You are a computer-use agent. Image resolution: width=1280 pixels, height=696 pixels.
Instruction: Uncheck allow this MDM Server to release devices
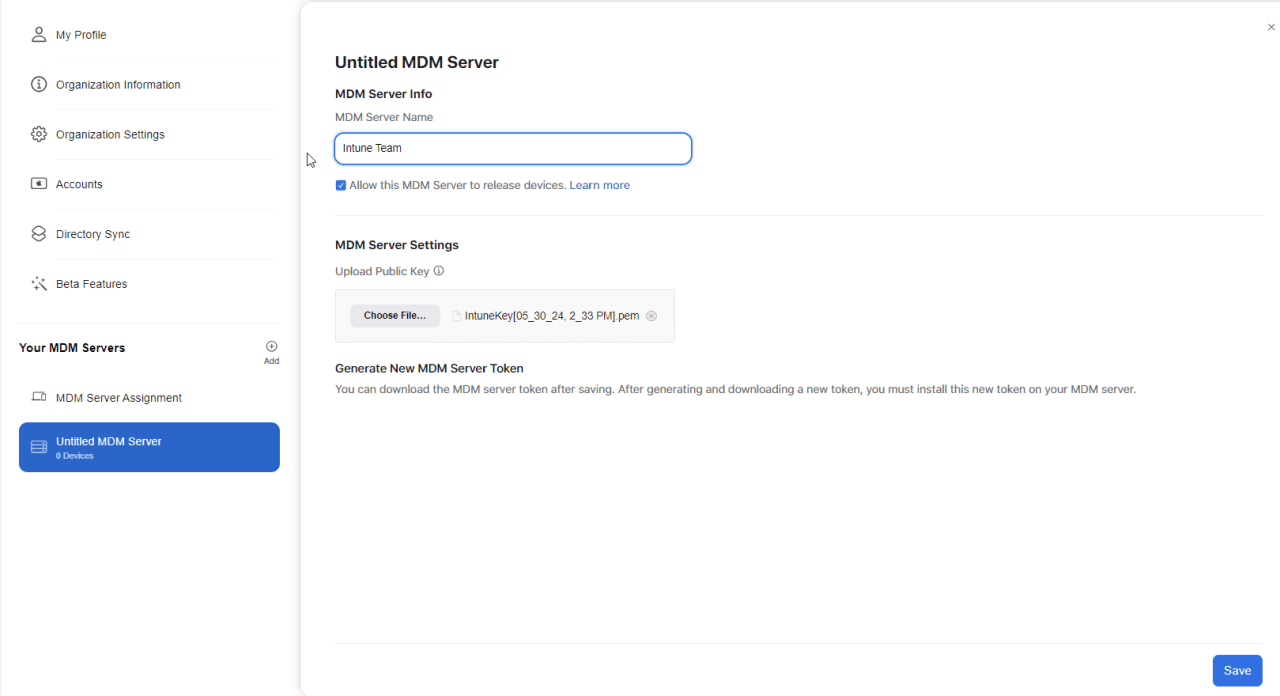pos(341,185)
